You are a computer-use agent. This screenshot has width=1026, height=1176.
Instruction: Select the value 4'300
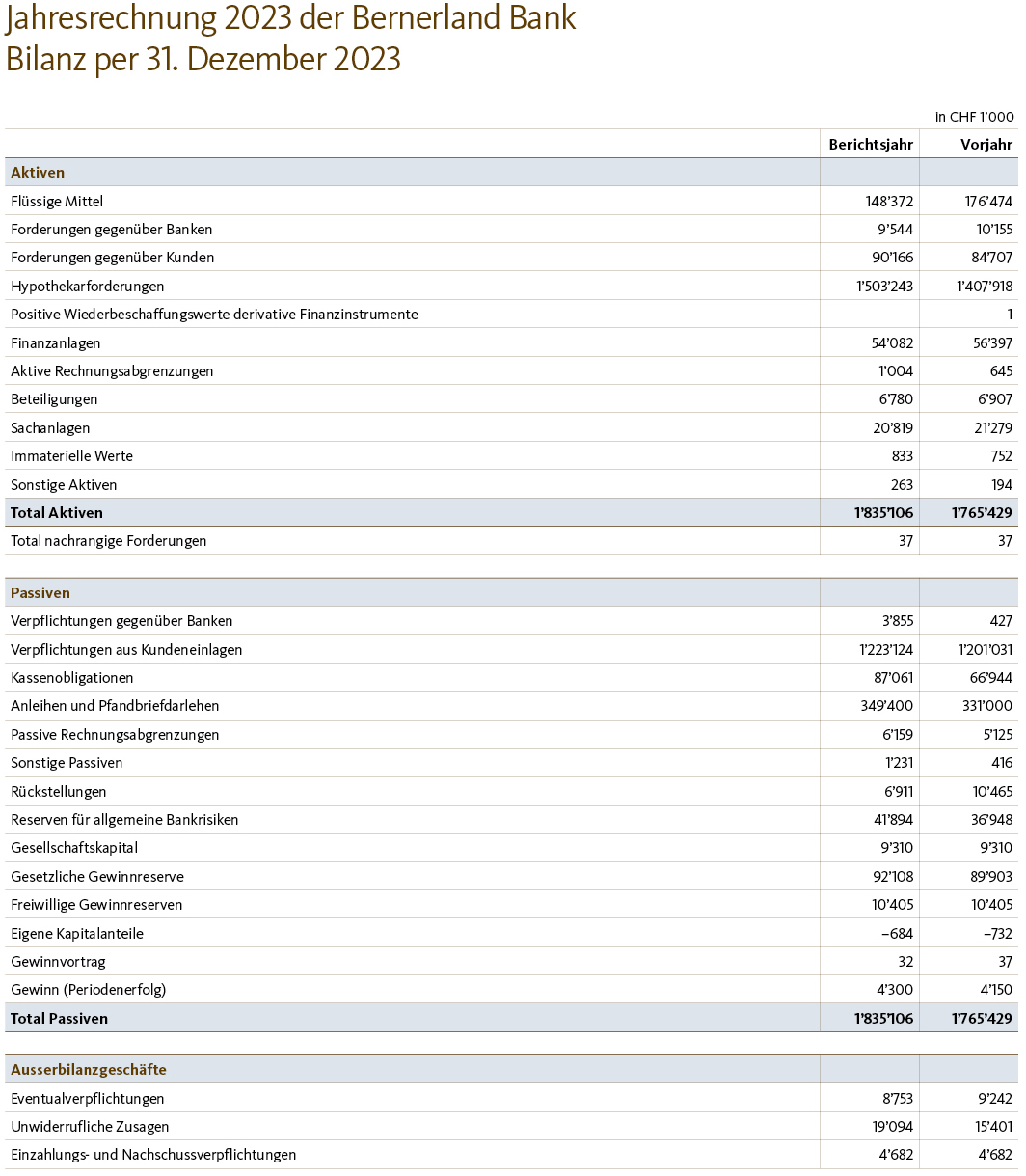coord(896,990)
